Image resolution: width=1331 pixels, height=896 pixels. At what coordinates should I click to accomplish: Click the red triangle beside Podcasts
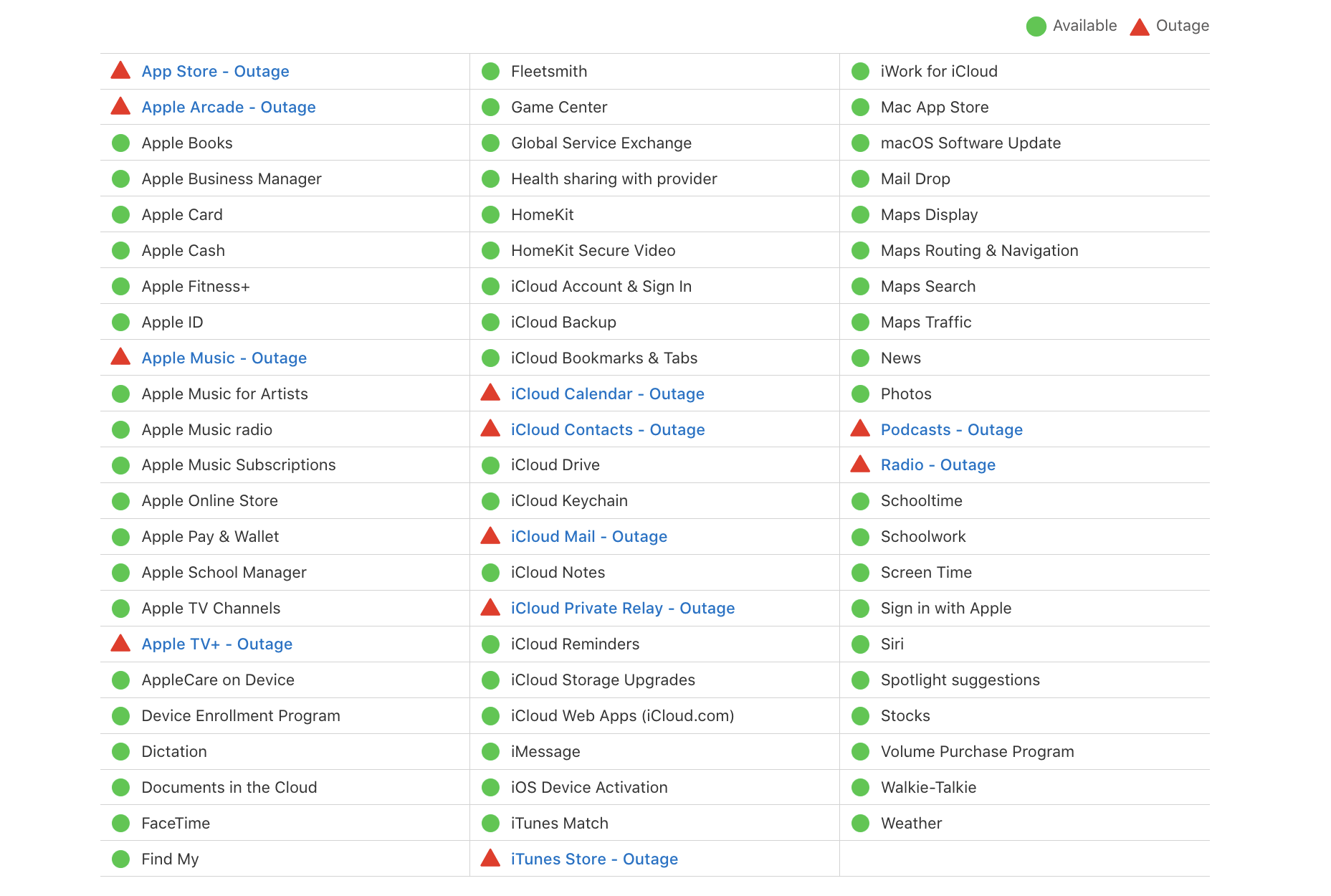coord(860,429)
